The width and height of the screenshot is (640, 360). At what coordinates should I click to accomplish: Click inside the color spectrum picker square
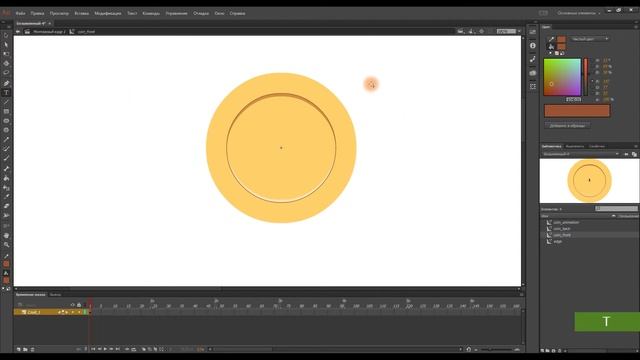click(x=562, y=77)
